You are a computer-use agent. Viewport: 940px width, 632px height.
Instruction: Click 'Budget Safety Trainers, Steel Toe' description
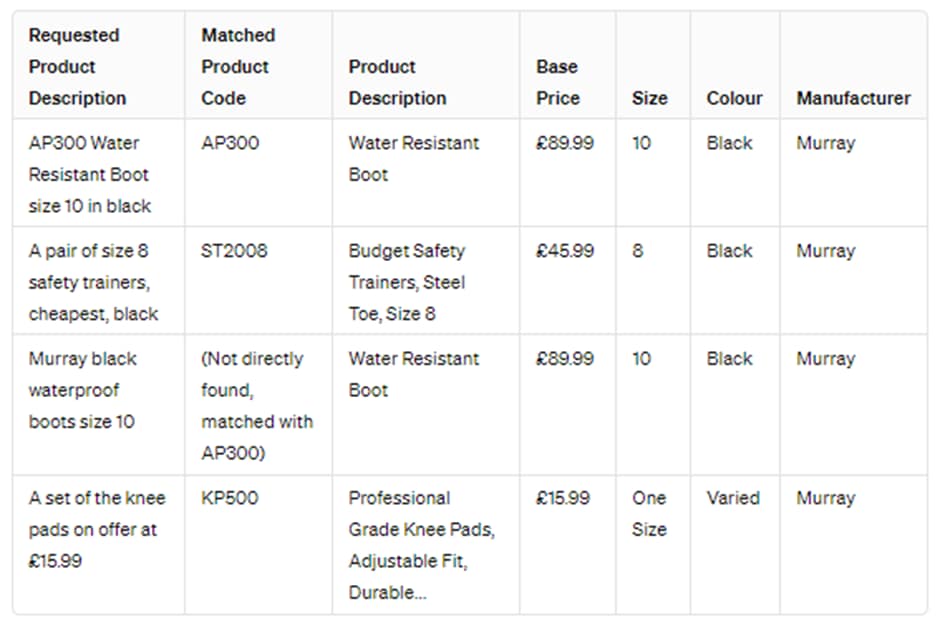pyautogui.click(x=406, y=282)
